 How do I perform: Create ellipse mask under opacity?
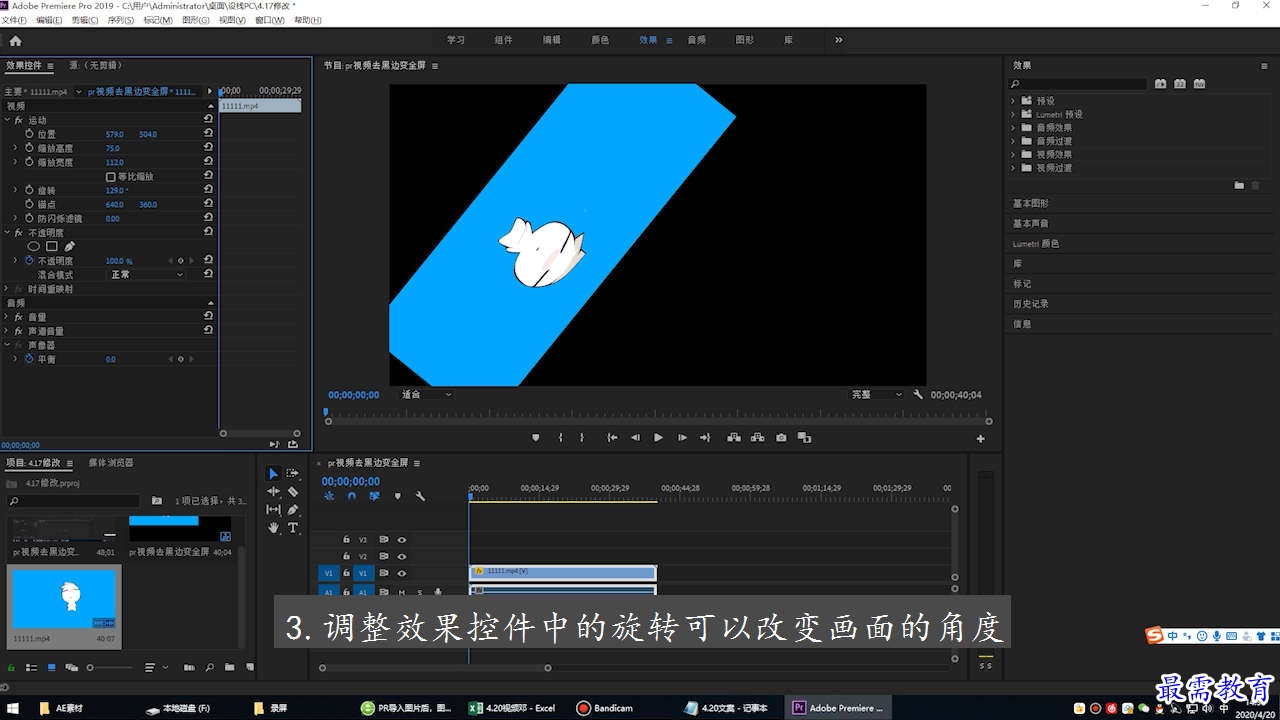[33, 246]
